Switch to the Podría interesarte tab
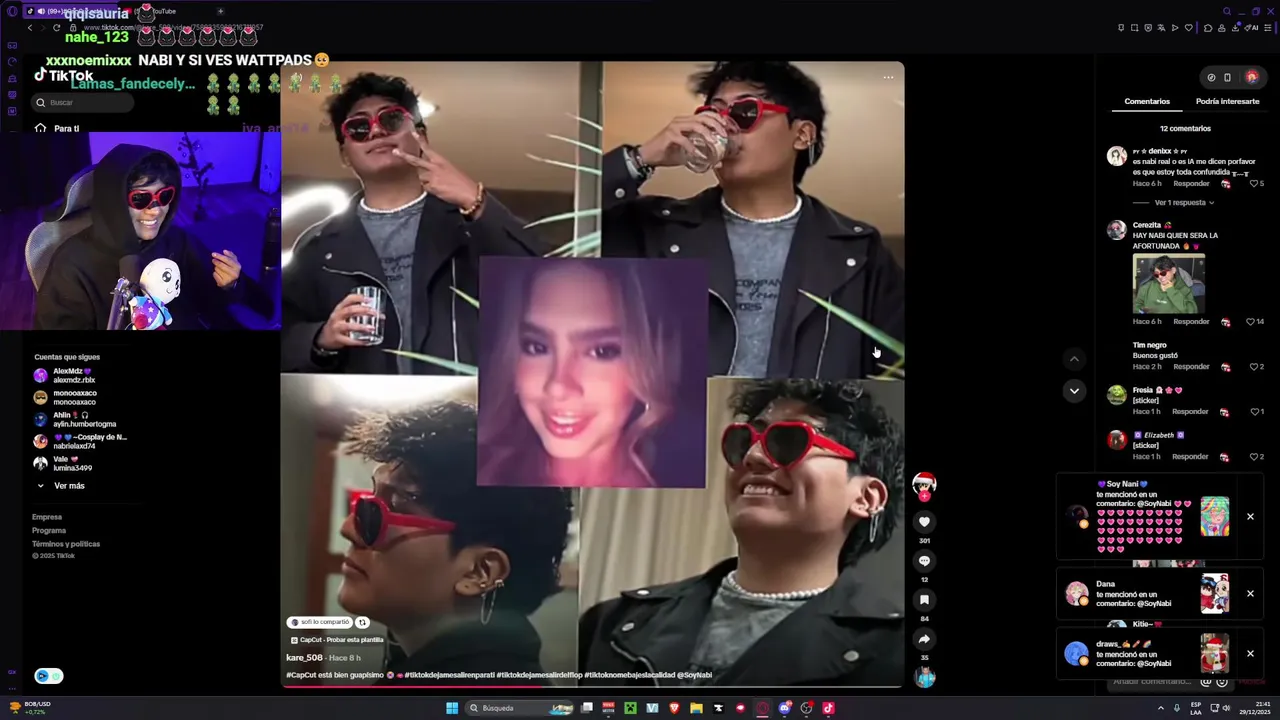The image size is (1280, 720). click(1227, 101)
